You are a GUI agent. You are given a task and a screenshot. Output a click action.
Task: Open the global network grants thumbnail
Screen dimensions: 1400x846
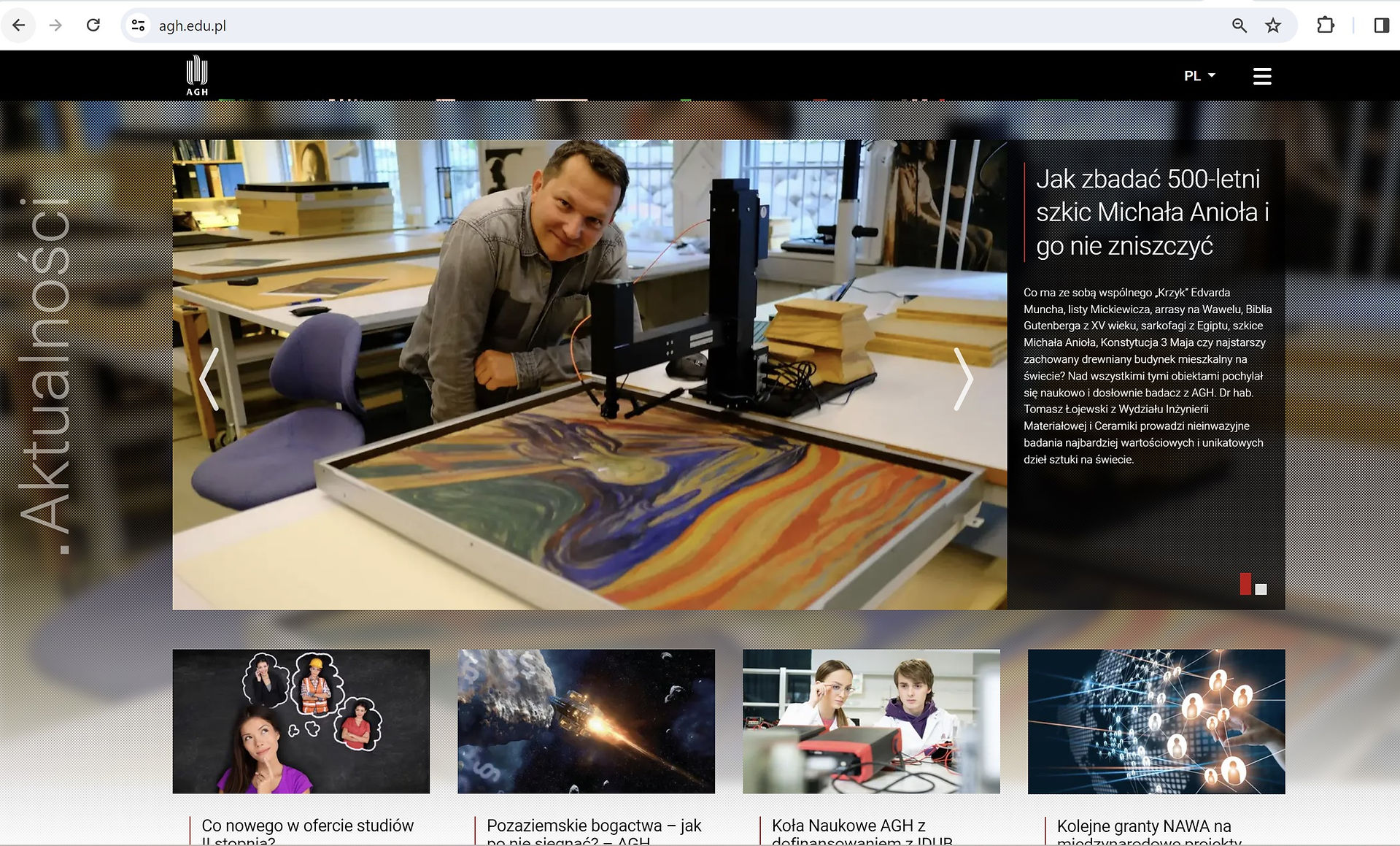click(x=1156, y=721)
